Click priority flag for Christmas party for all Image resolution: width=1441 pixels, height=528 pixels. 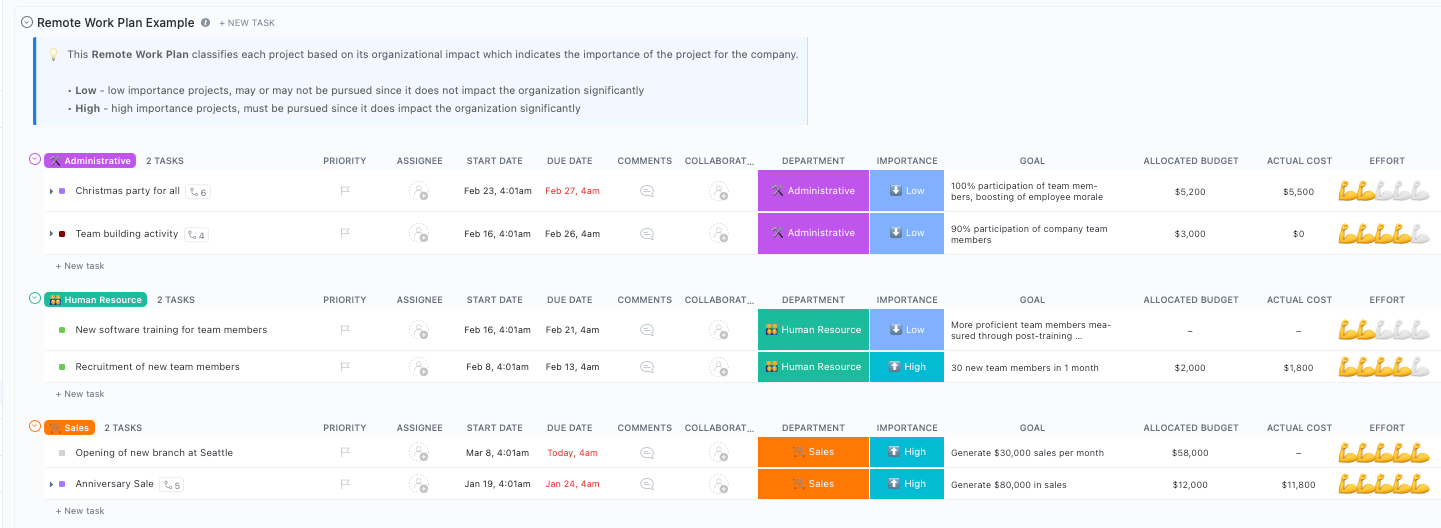point(345,191)
